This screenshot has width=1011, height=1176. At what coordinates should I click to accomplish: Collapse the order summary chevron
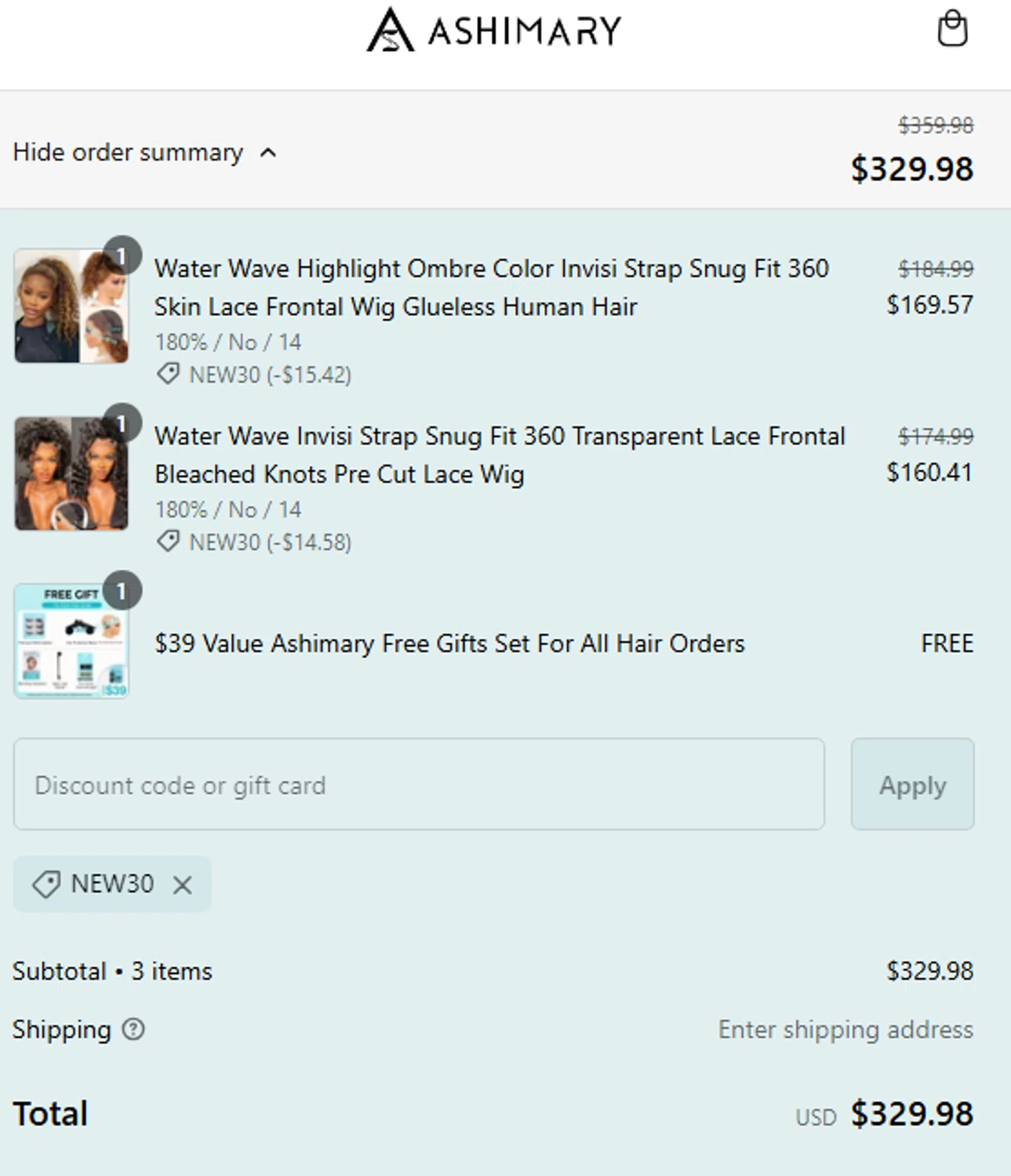[x=268, y=152]
